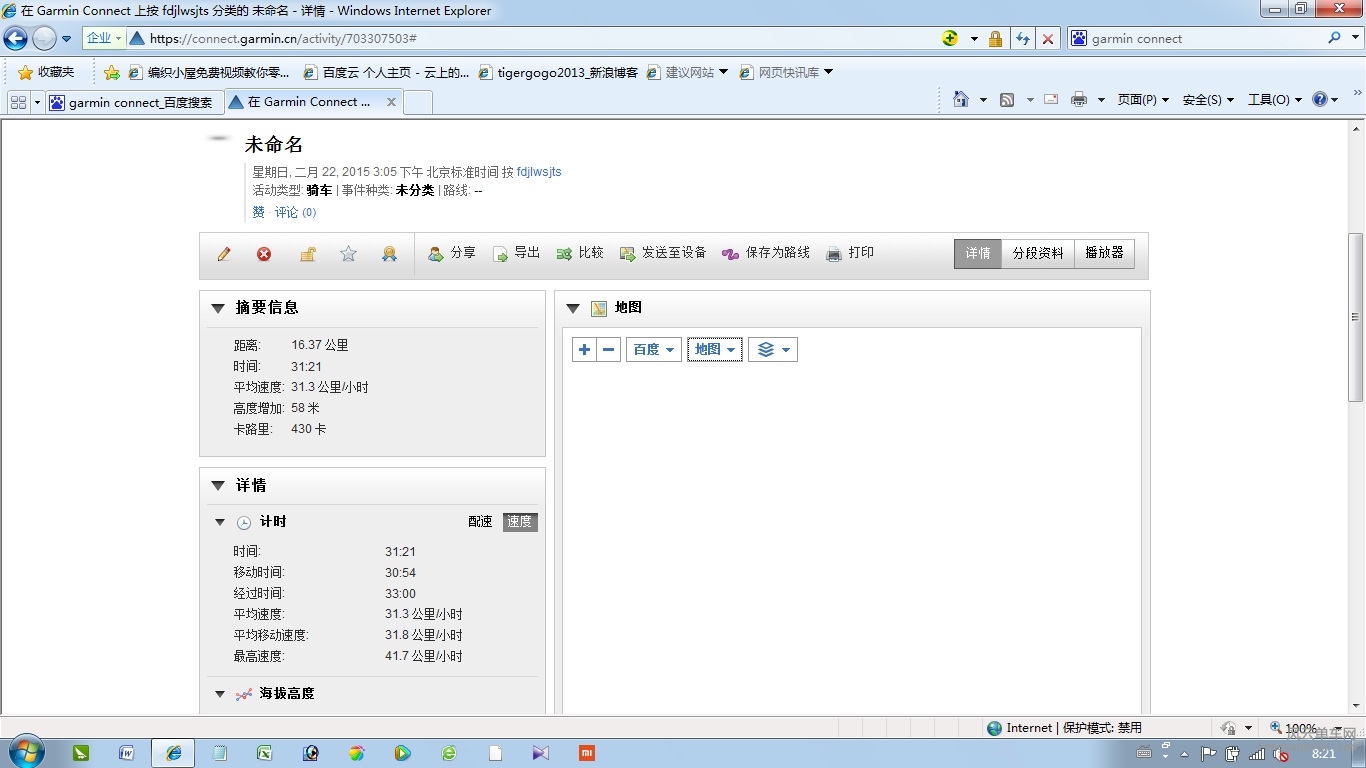This screenshot has height=768, width=1366.
Task: Select the pencil edit icon
Action: click(223, 253)
